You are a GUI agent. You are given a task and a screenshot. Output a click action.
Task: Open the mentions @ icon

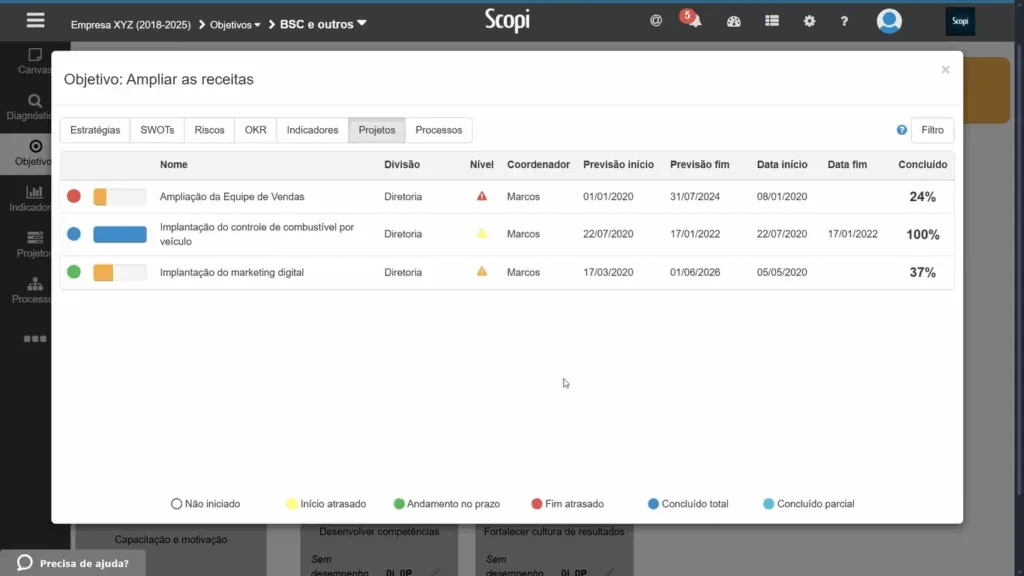click(x=656, y=21)
